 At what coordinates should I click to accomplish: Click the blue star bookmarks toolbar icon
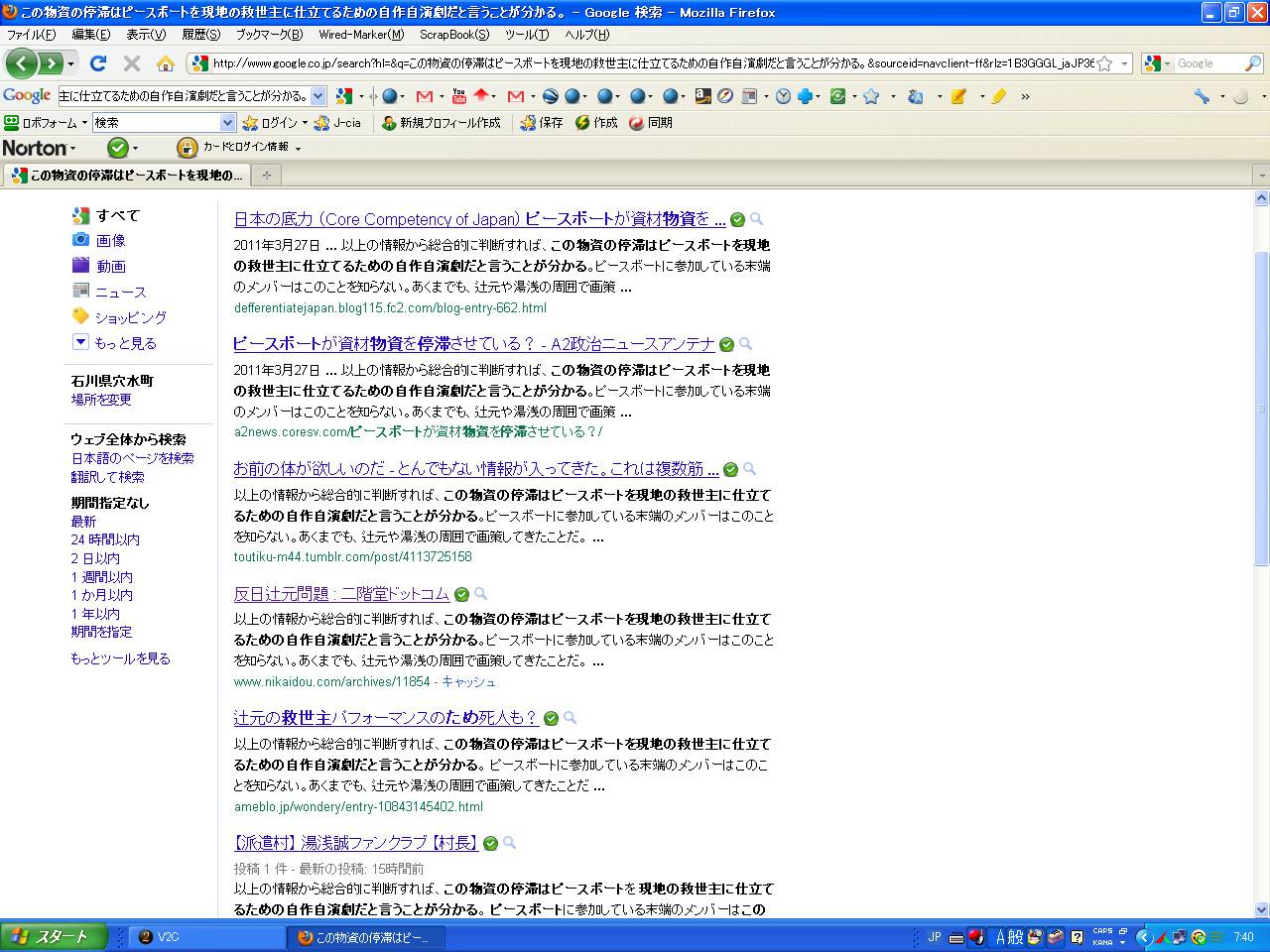pos(871,96)
